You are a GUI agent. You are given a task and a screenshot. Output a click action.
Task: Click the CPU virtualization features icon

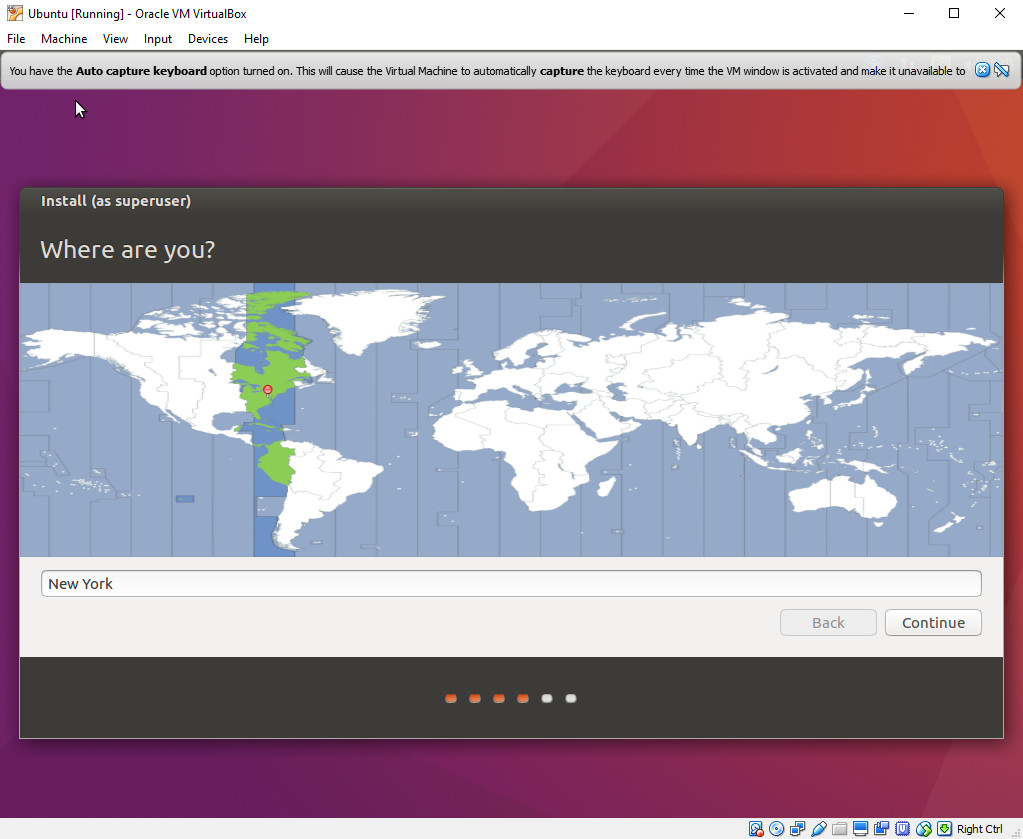(902, 829)
